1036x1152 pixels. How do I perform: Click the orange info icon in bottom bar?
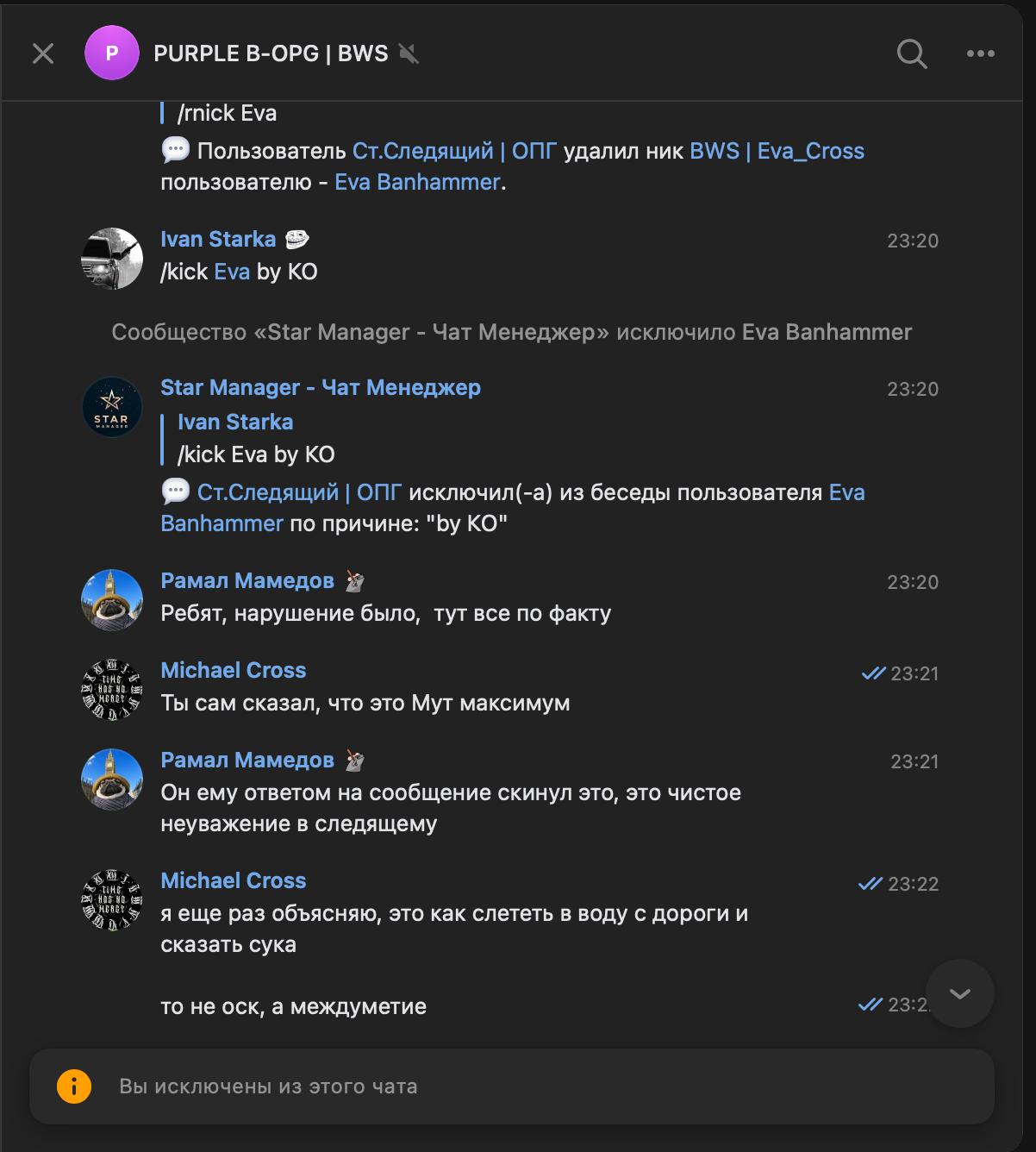point(74,1086)
